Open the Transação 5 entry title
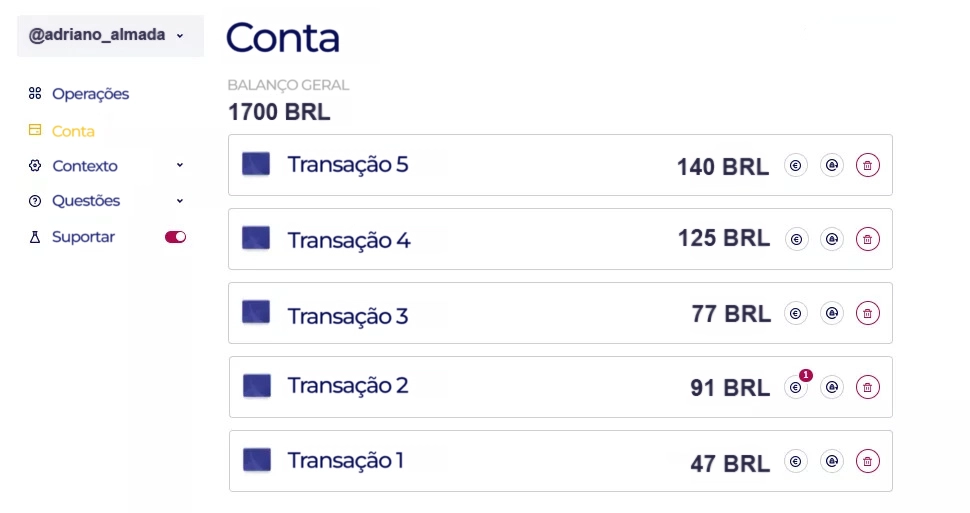This screenshot has width=970, height=513. tap(348, 165)
